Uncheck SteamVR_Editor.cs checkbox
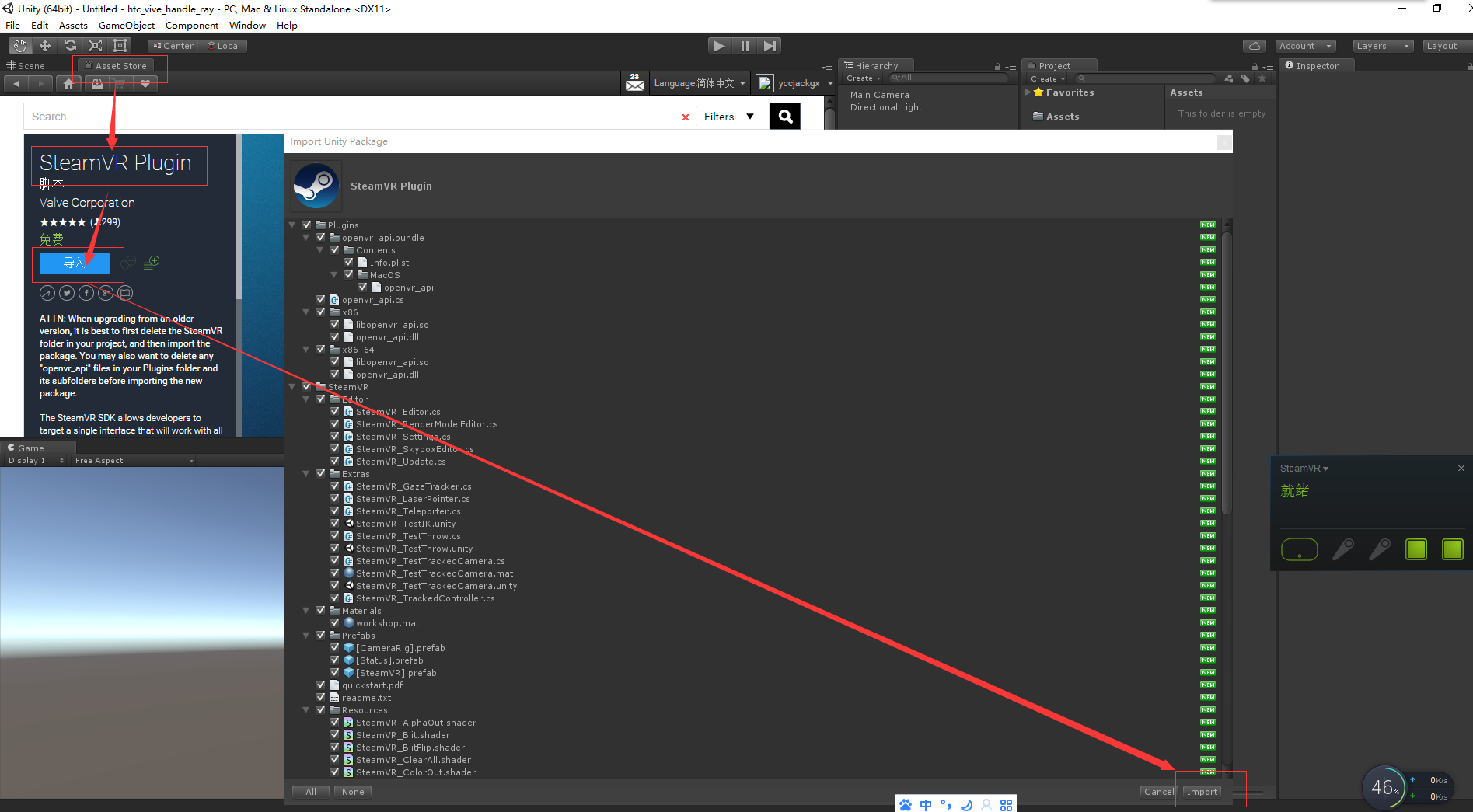The width and height of the screenshot is (1473, 812). click(334, 411)
